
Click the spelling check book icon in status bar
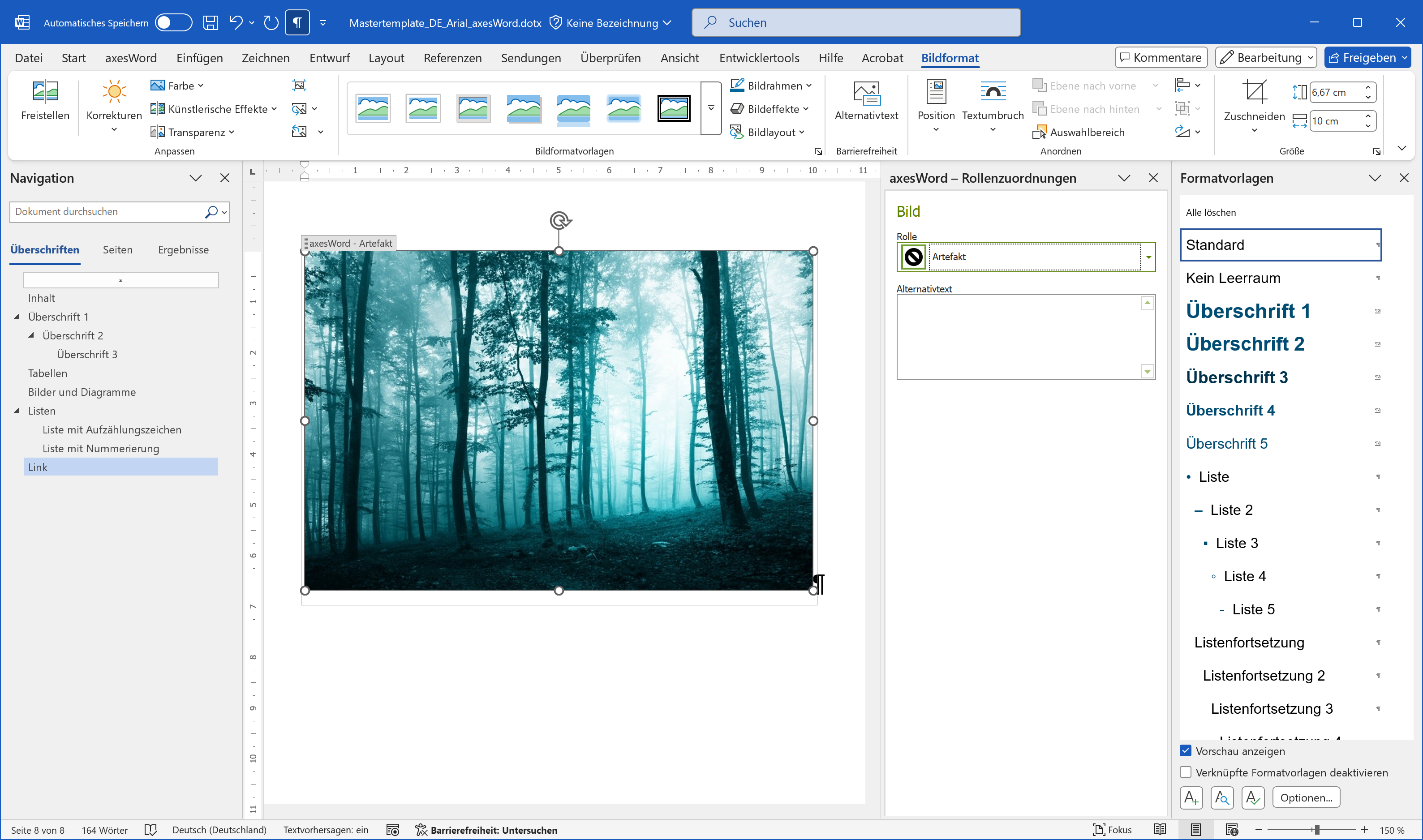(x=150, y=830)
